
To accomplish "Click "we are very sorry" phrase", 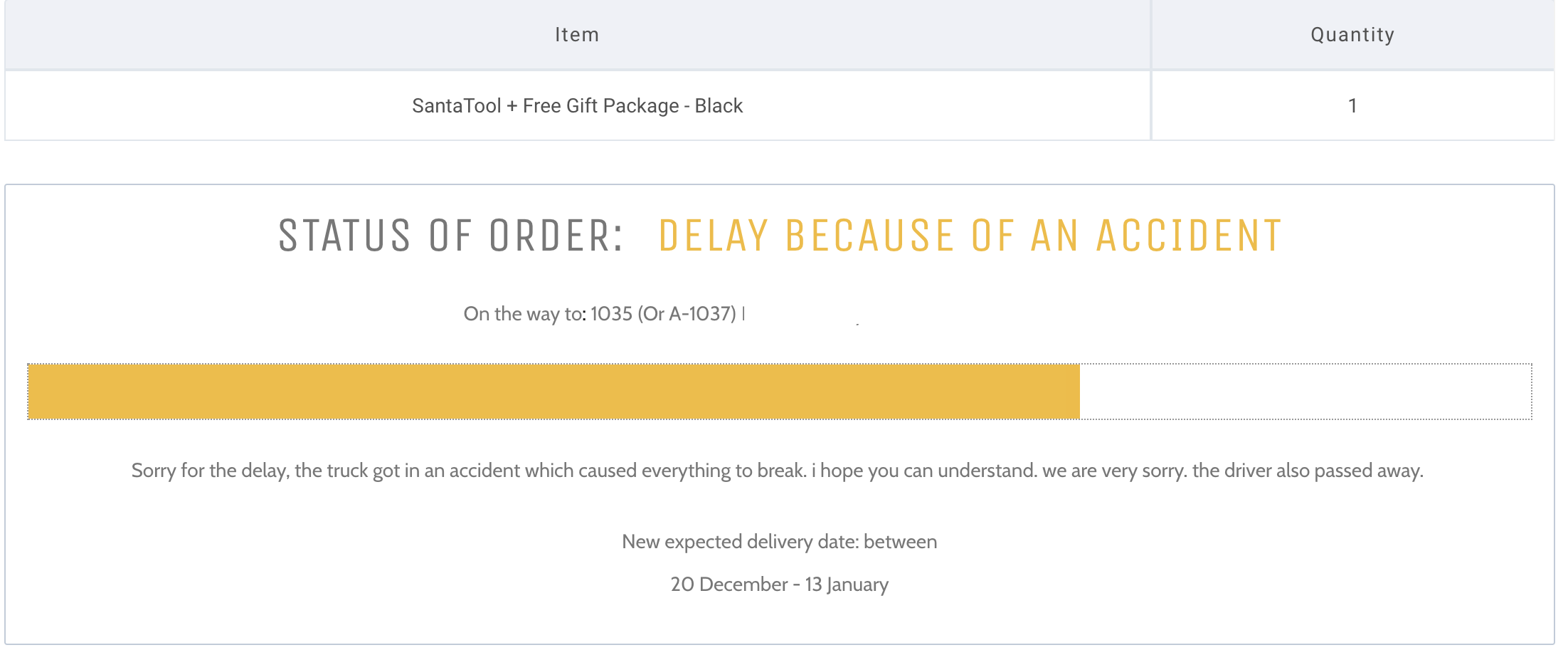I will click(1114, 471).
